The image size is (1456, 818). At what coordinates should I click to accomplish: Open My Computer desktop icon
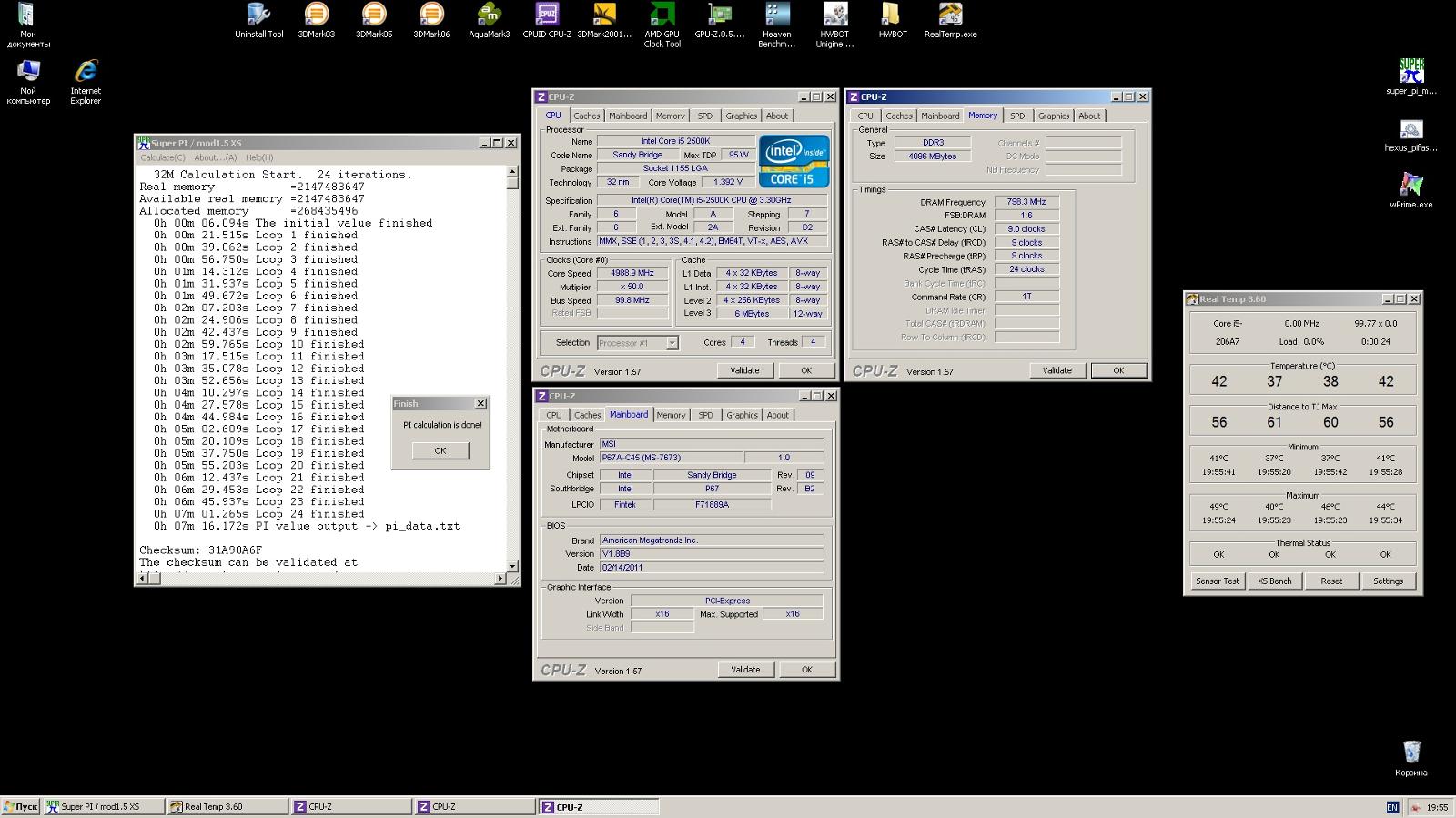coord(28,83)
